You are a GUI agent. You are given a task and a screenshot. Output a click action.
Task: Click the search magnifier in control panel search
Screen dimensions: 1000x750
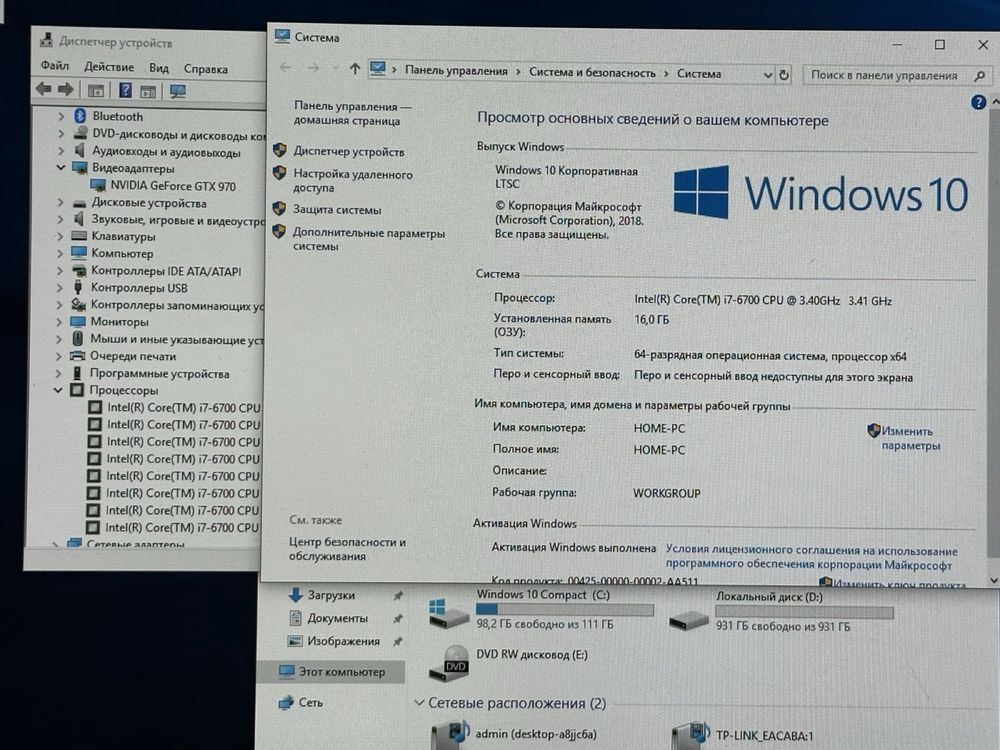[980, 76]
